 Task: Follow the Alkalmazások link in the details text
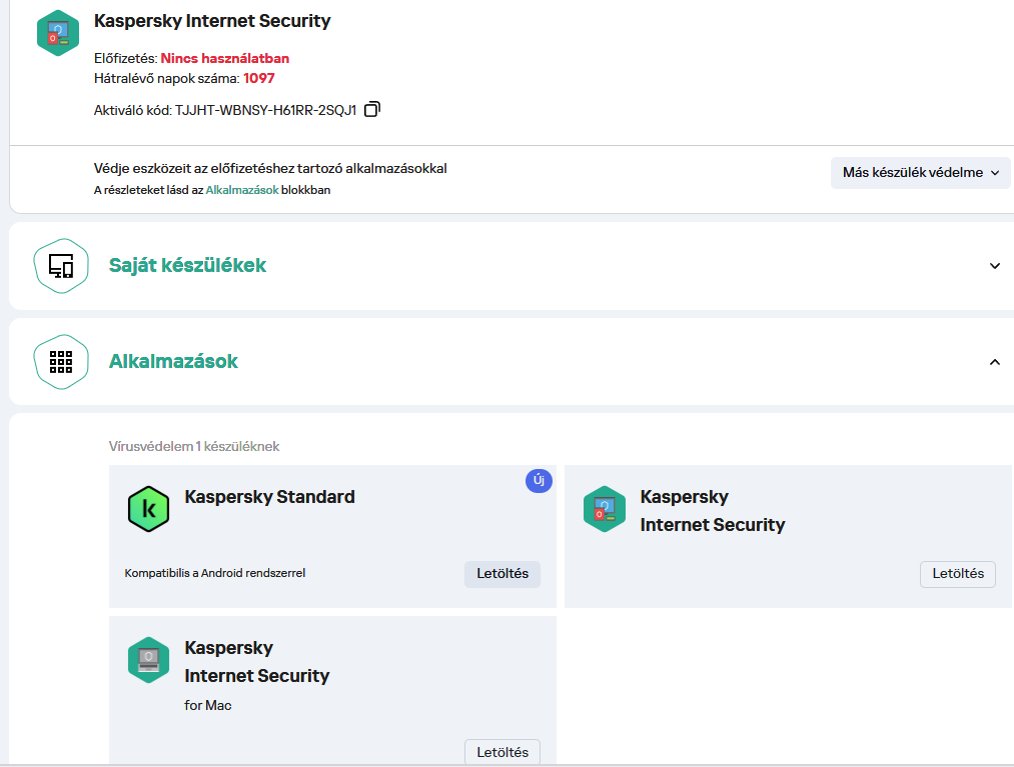[242, 190]
